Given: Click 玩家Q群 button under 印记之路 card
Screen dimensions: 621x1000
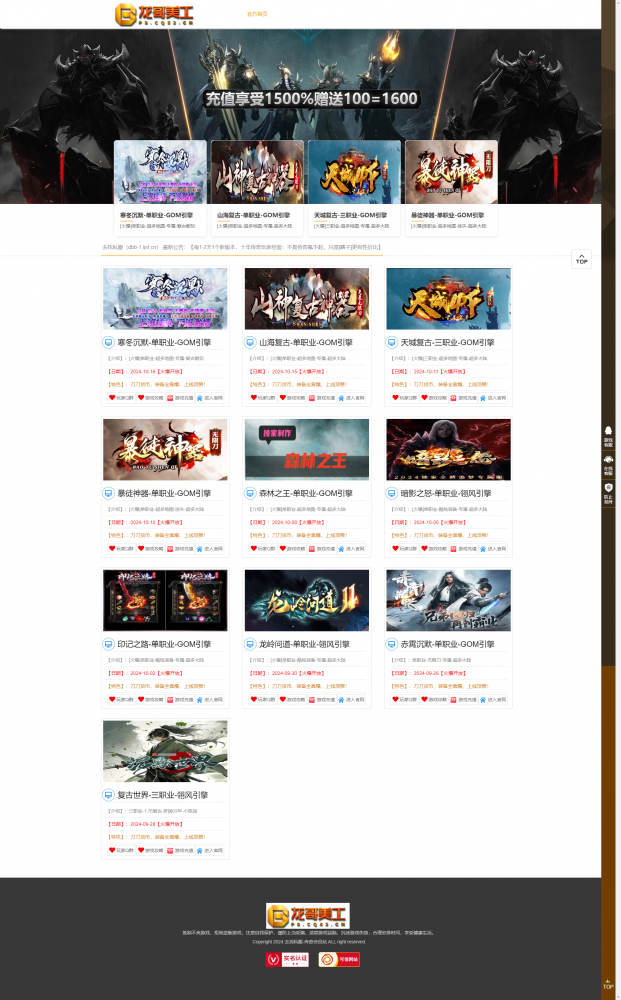Looking at the screenshot, I should pos(121,700).
